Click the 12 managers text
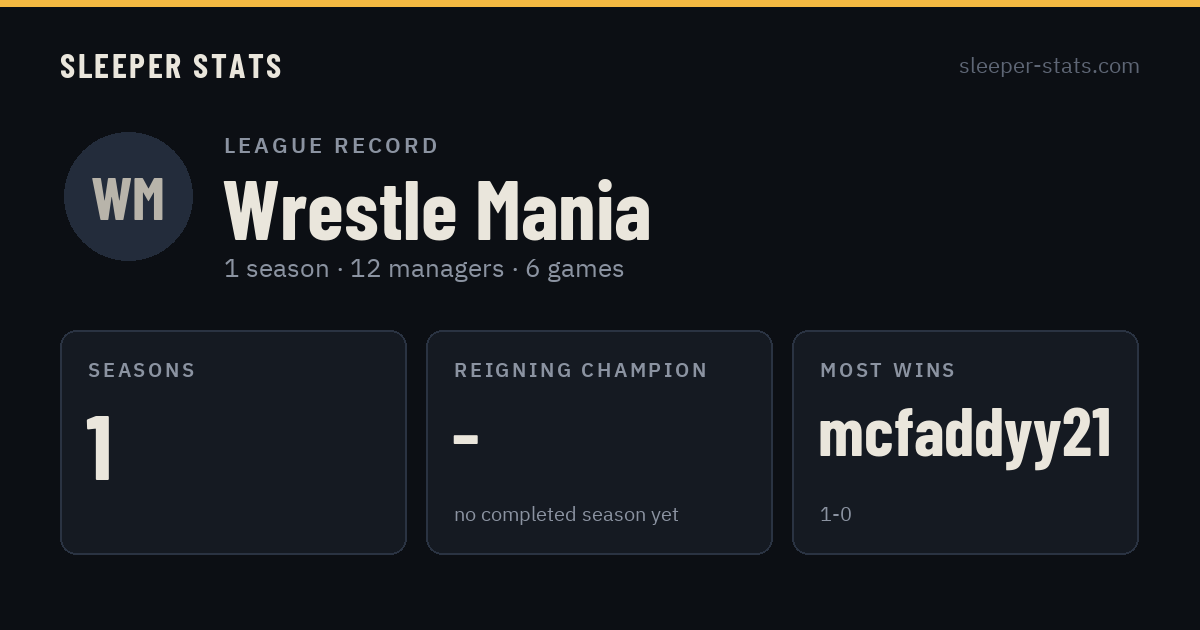Screen dimensions: 1200x630 point(427,269)
